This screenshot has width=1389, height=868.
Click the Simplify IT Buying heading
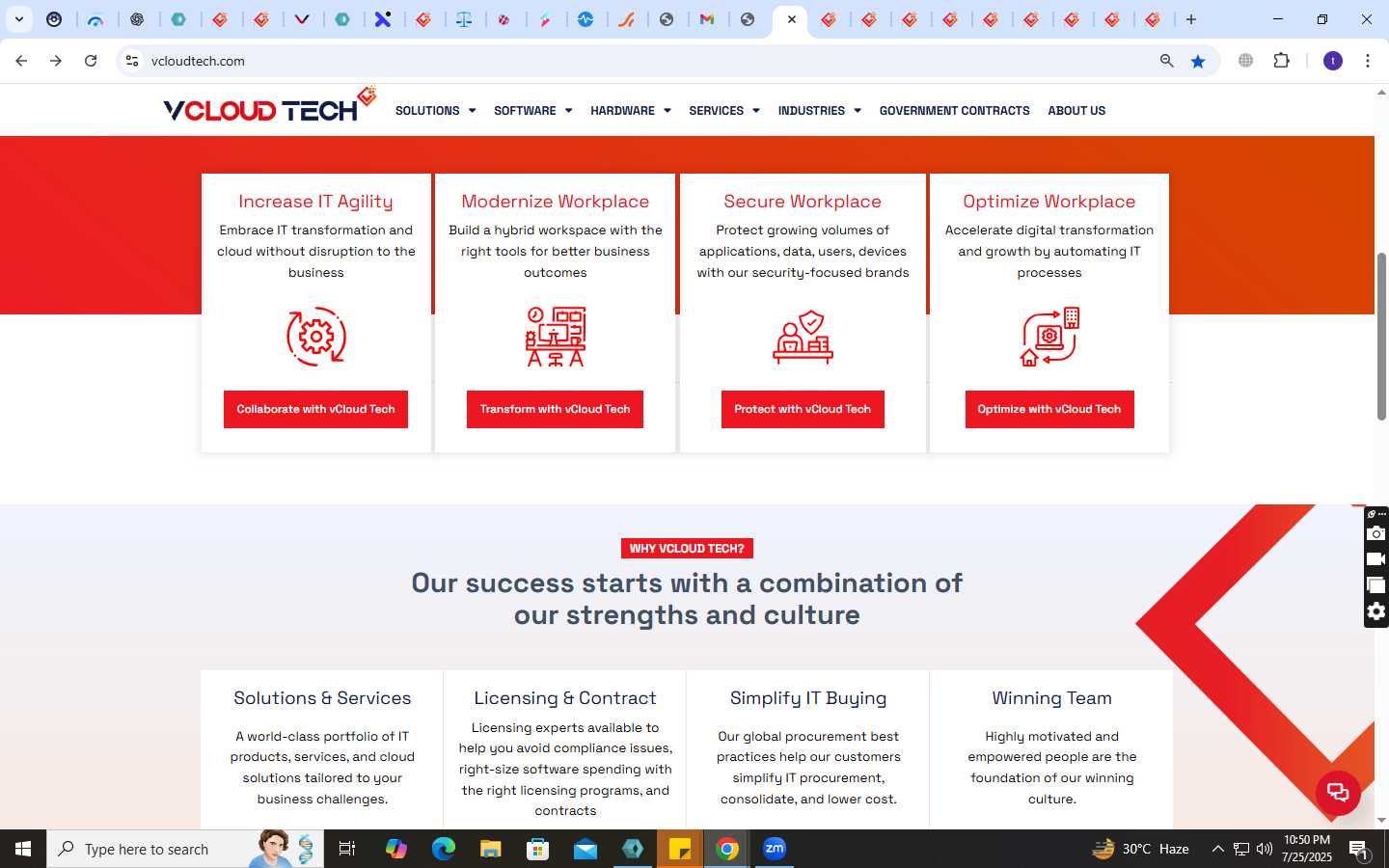click(808, 698)
